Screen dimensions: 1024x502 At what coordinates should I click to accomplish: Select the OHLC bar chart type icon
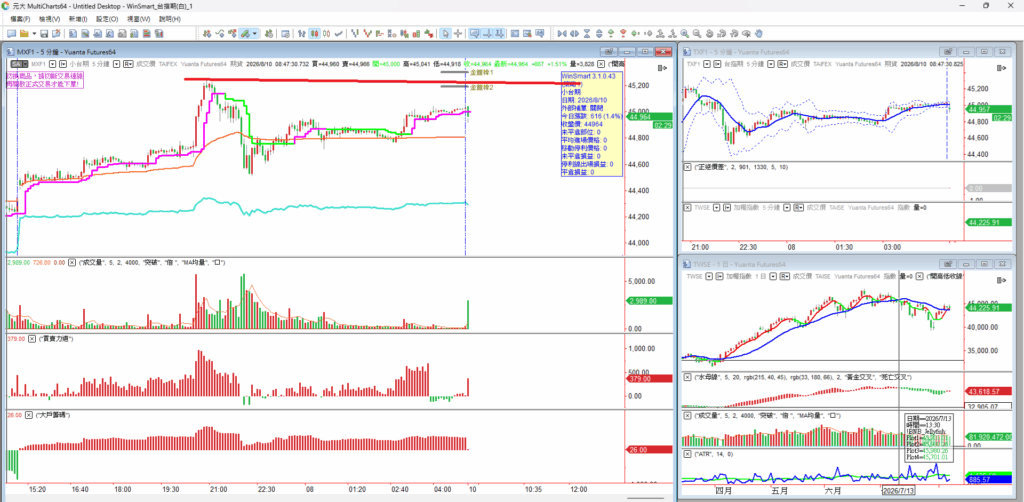(x=302, y=33)
